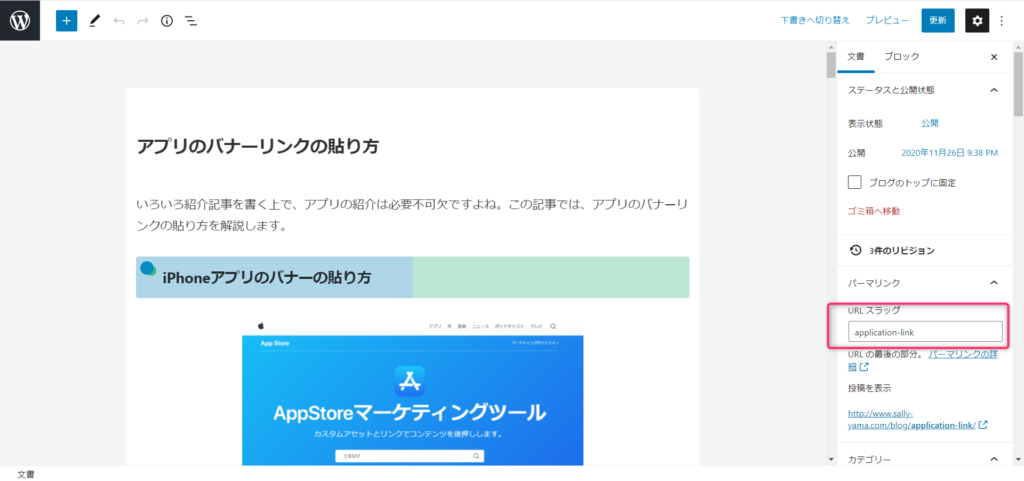Select the iPhoneアプリのバナーの貼り方 heading block
Screen dimensions: 1024x481
pos(413,277)
